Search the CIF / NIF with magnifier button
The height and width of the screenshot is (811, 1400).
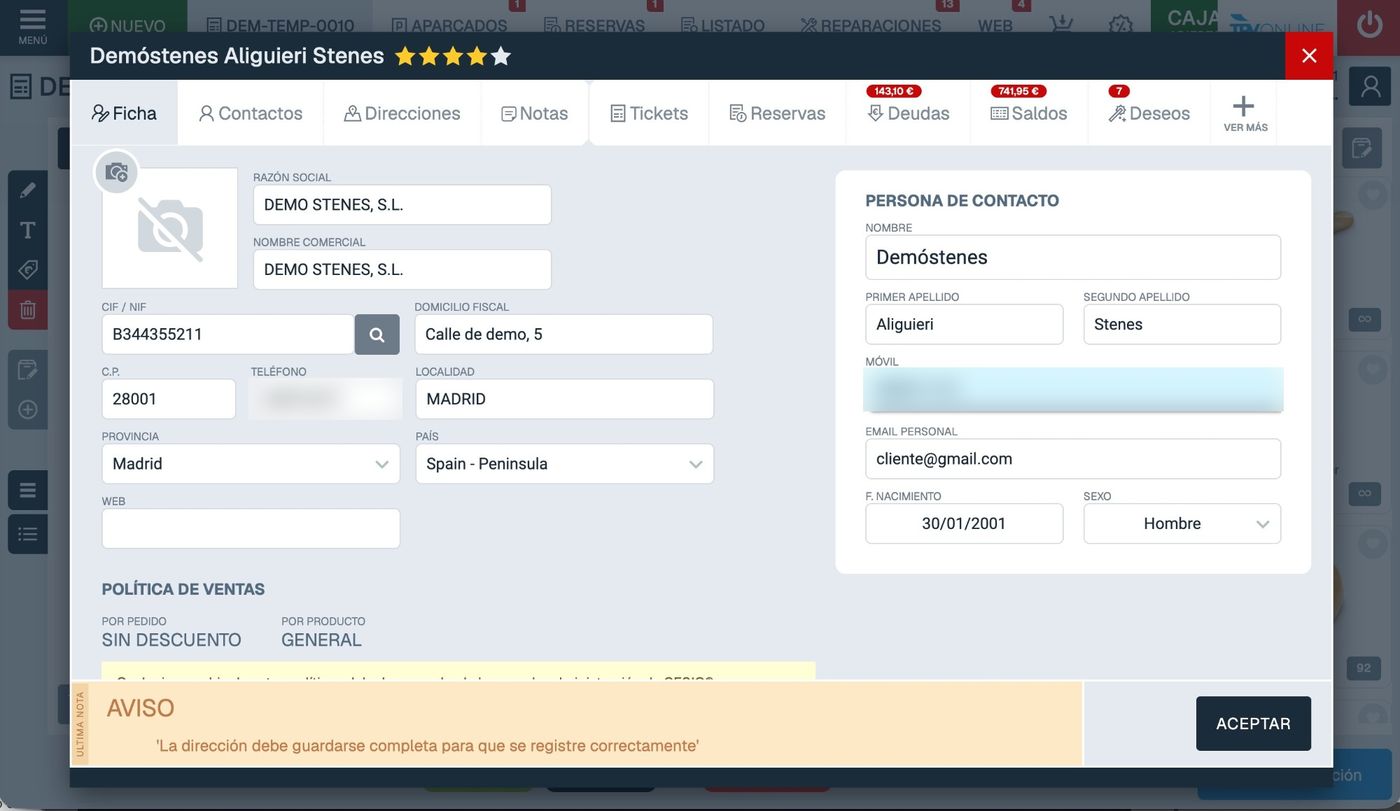[x=377, y=335]
